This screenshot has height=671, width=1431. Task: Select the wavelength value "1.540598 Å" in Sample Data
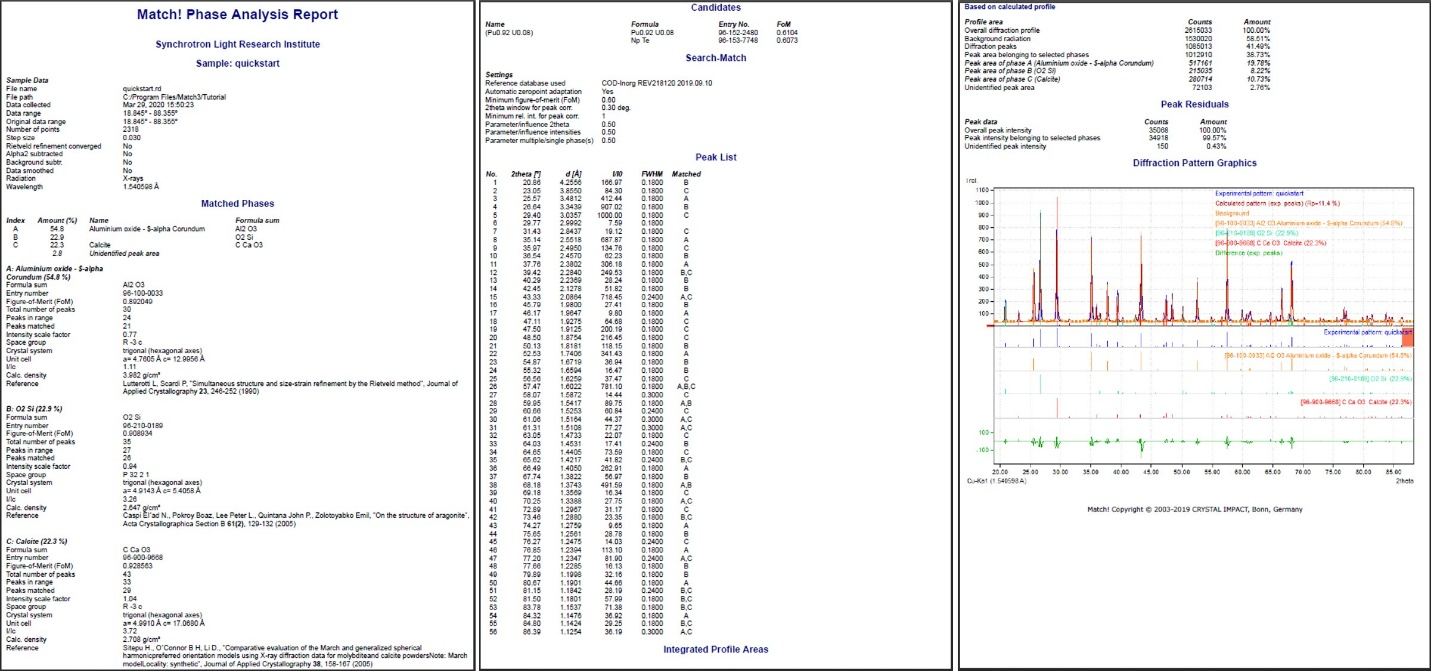[140, 185]
